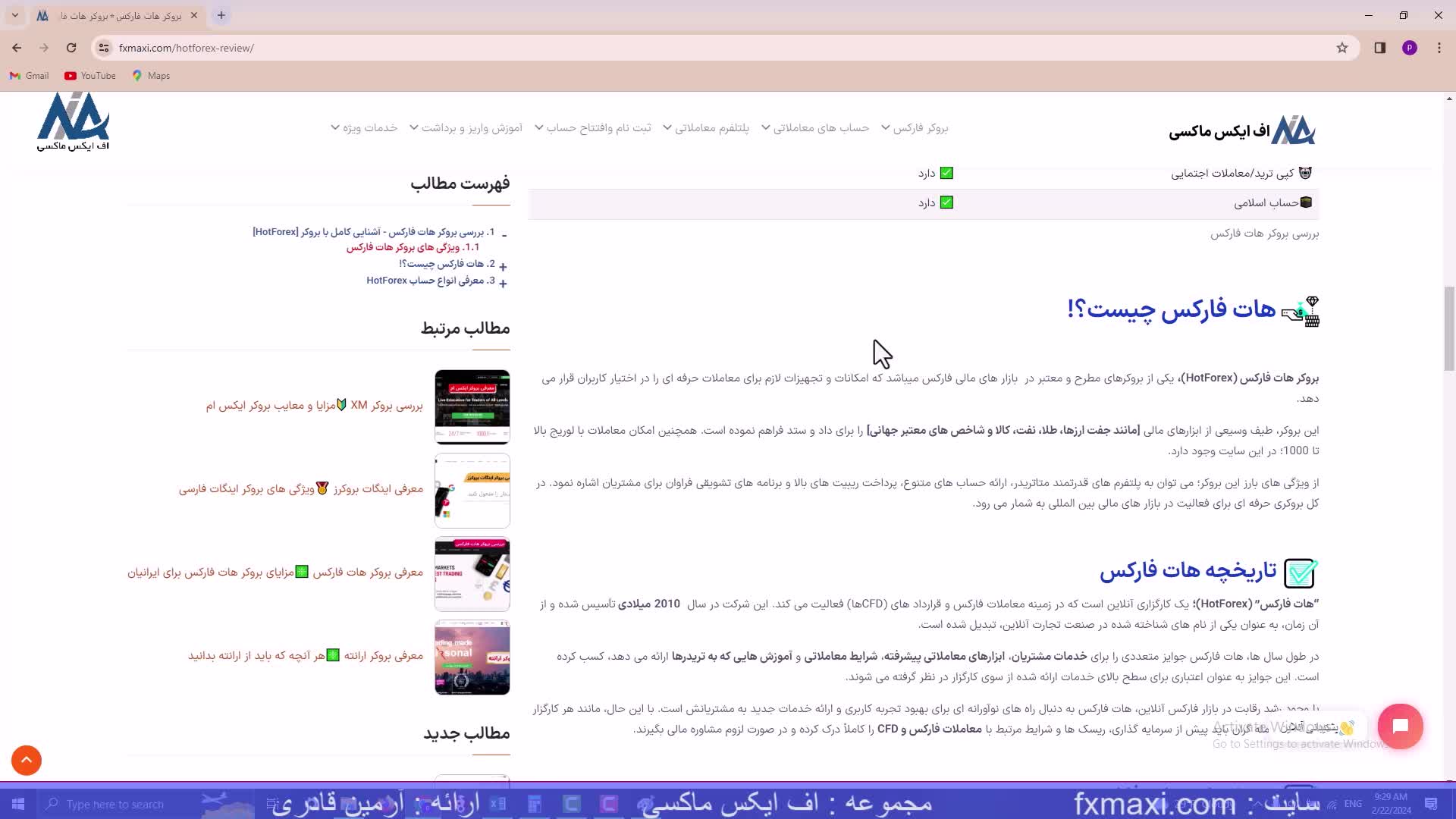The image size is (1456, 819).
Task: Open the browser side panel icon
Action: [x=1382, y=48]
